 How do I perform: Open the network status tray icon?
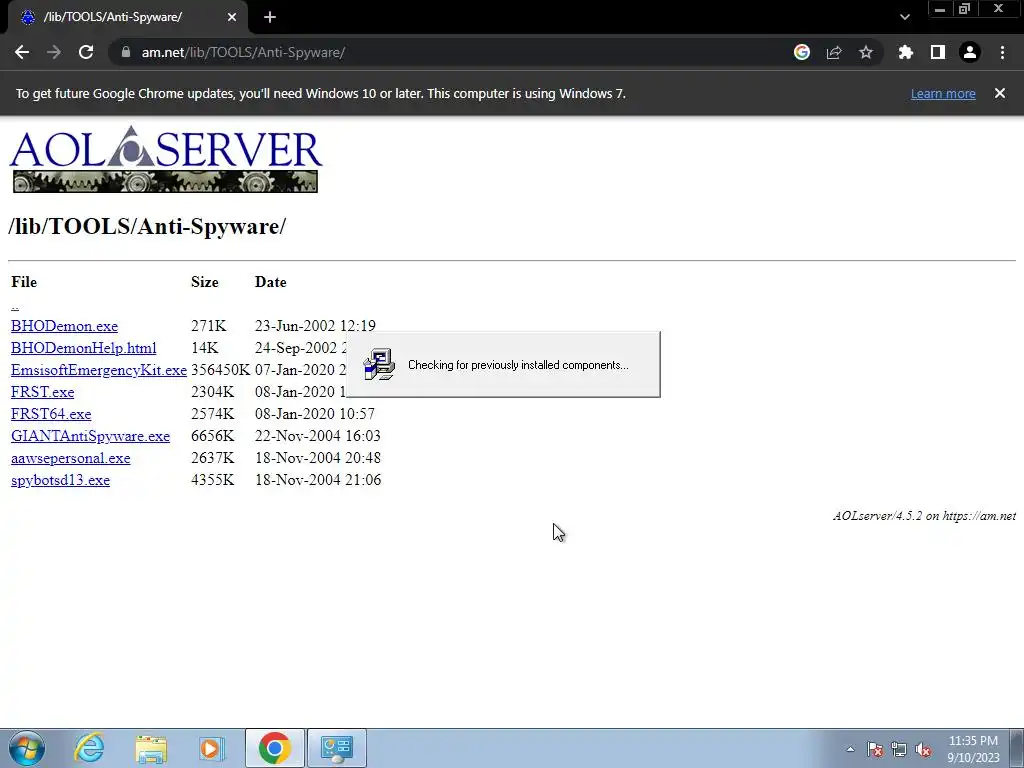pos(899,749)
